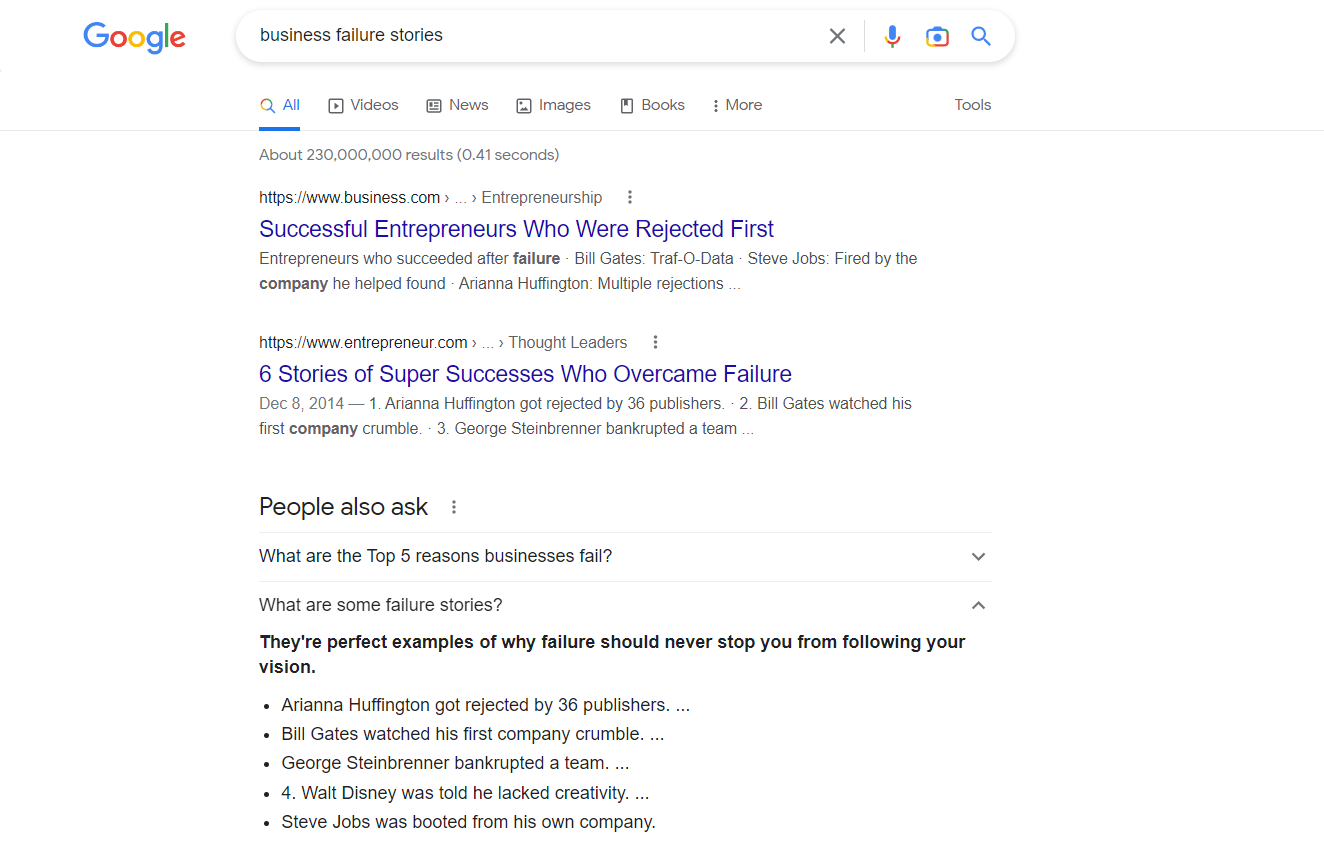
Task: Open the Tools search options
Action: [972, 105]
